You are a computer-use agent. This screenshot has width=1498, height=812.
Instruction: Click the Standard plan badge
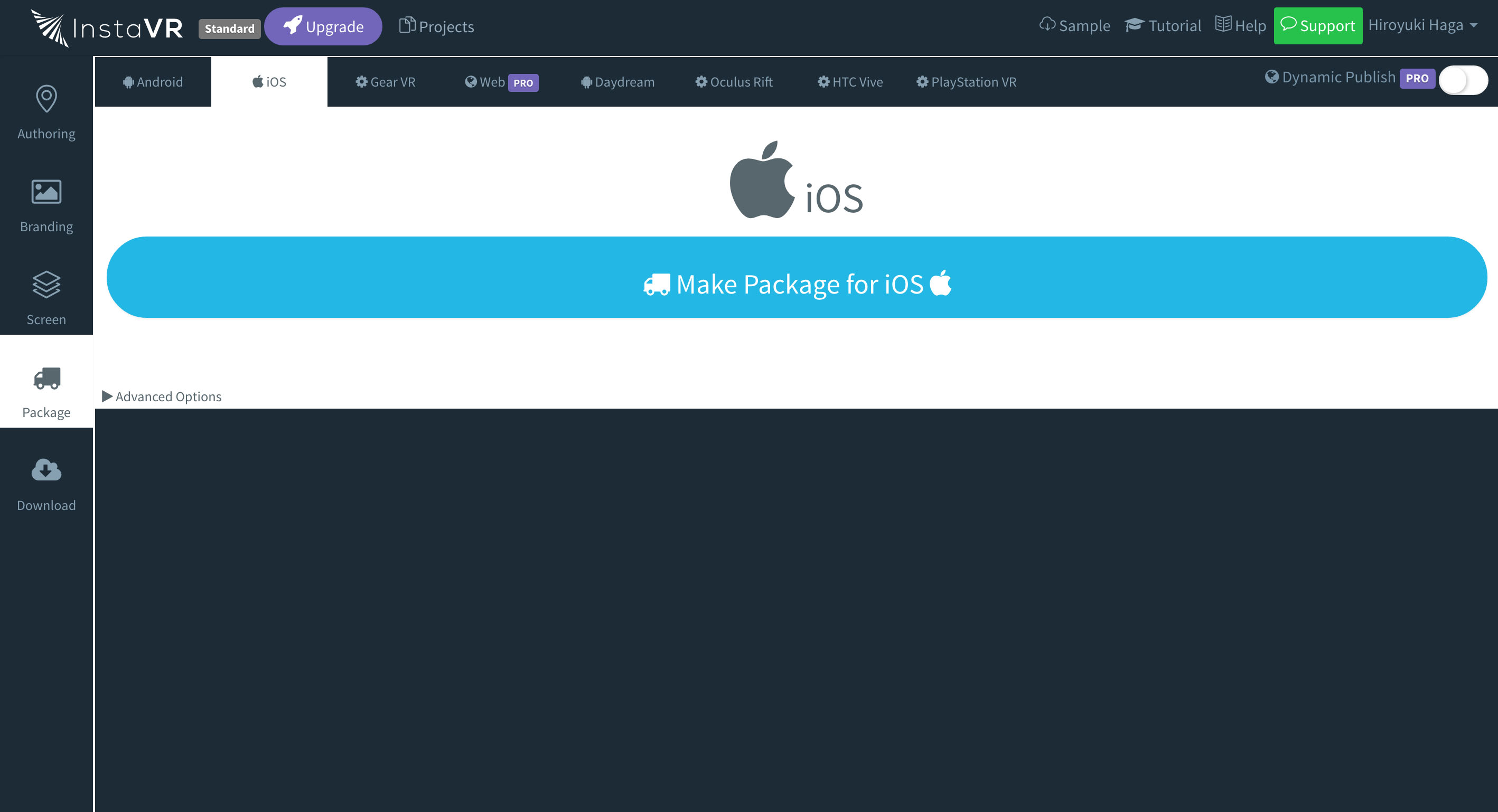click(229, 29)
